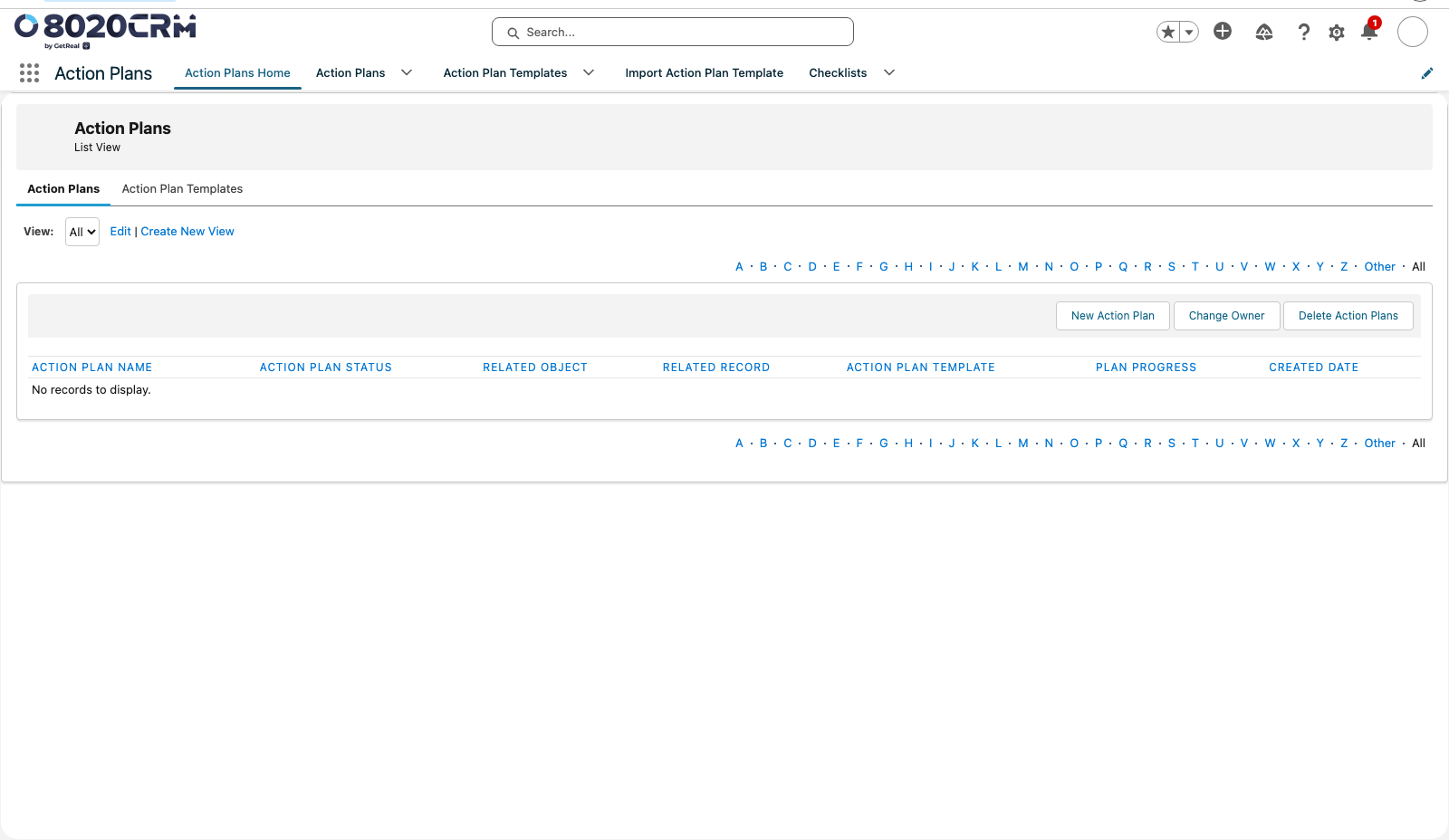The height and width of the screenshot is (840, 1449).
Task: Open the Notifications bell icon
Action: pos(1369,32)
